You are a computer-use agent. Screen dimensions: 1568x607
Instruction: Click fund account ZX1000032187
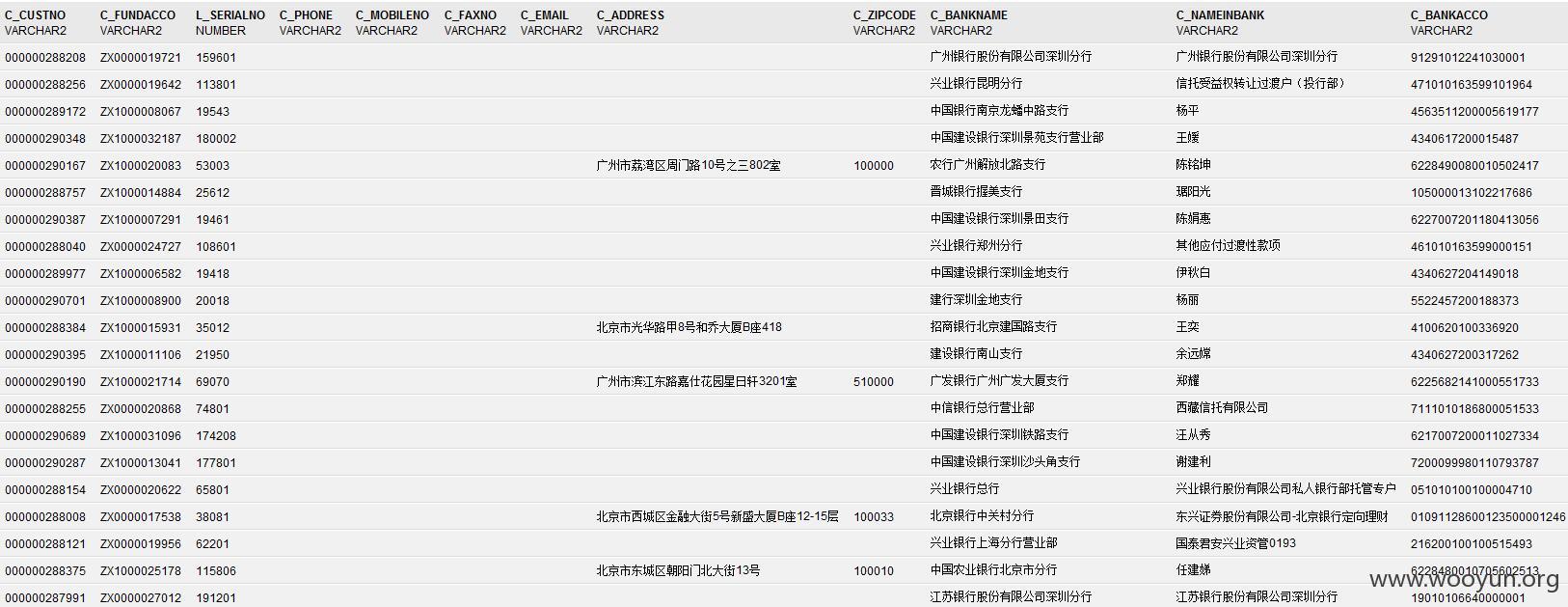click(141, 139)
